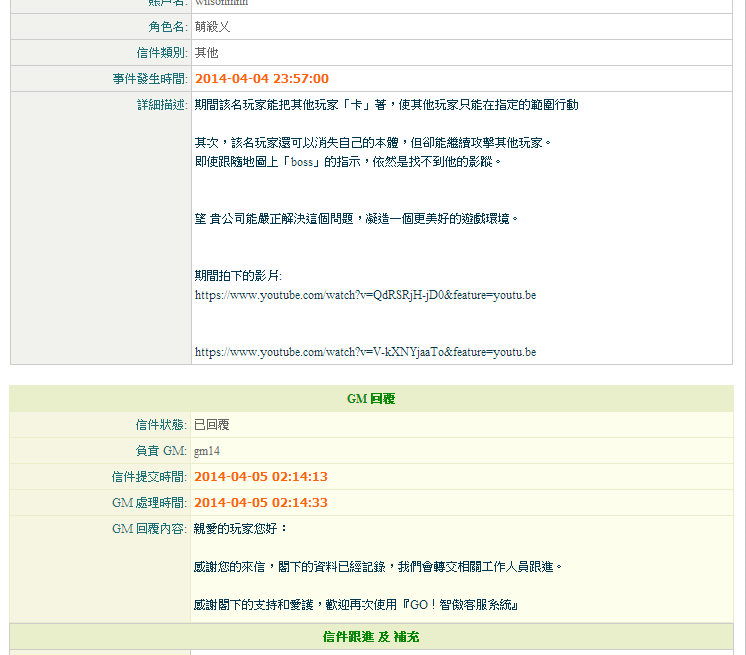Click the submission time 2014-04-05 02:14:13
Image resolution: width=746 pixels, height=655 pixels.
click(260, 477)
